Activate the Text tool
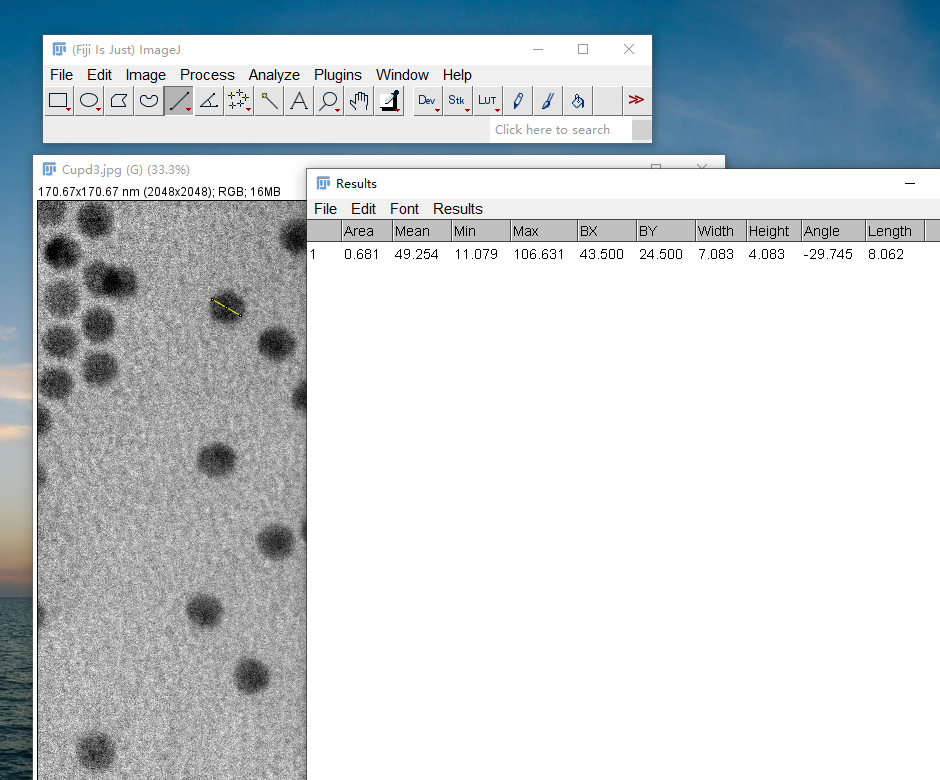940x780 pixels. tap(298, 100)
